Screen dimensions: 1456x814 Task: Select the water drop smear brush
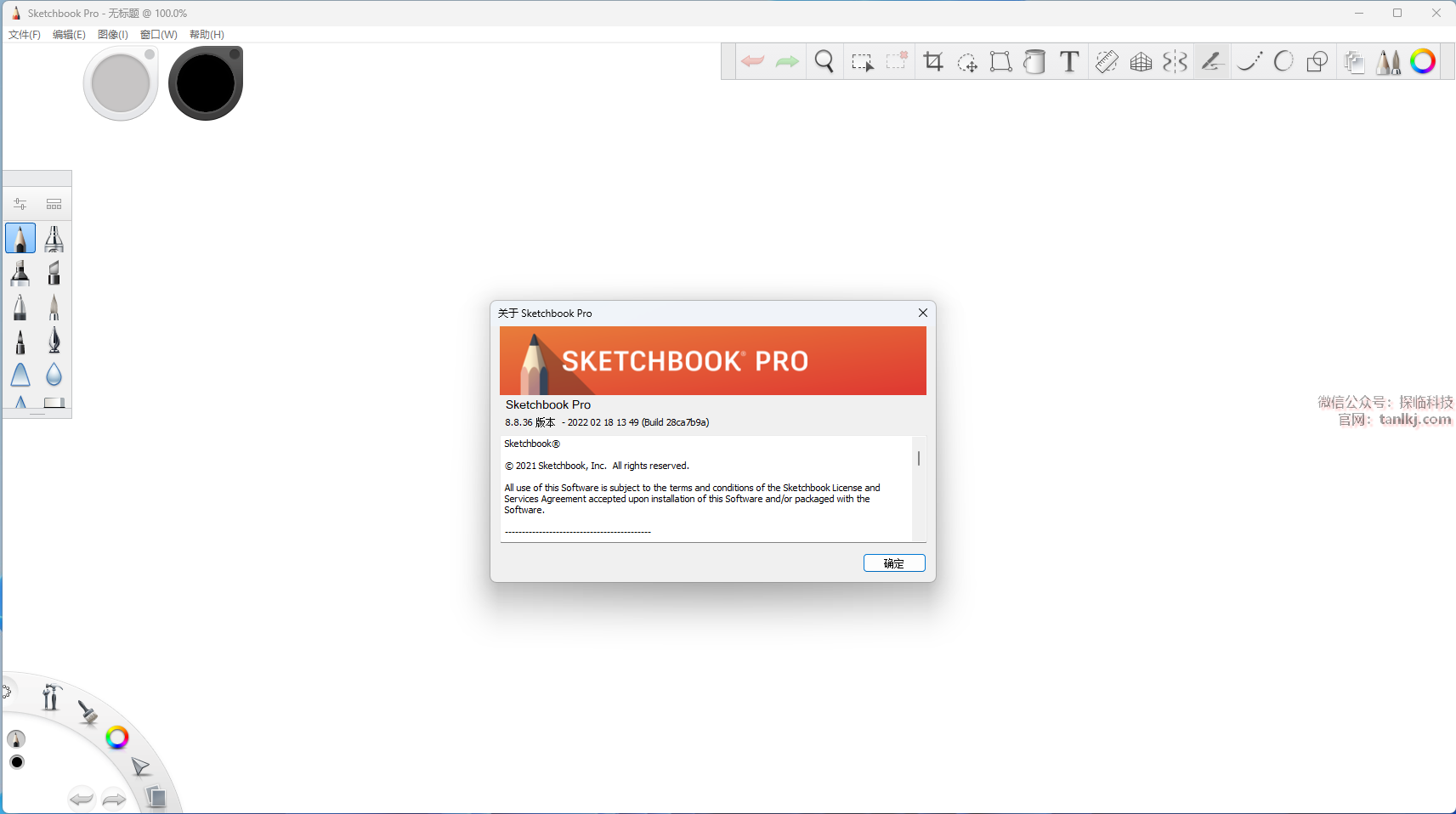click(x=54, y=375)
